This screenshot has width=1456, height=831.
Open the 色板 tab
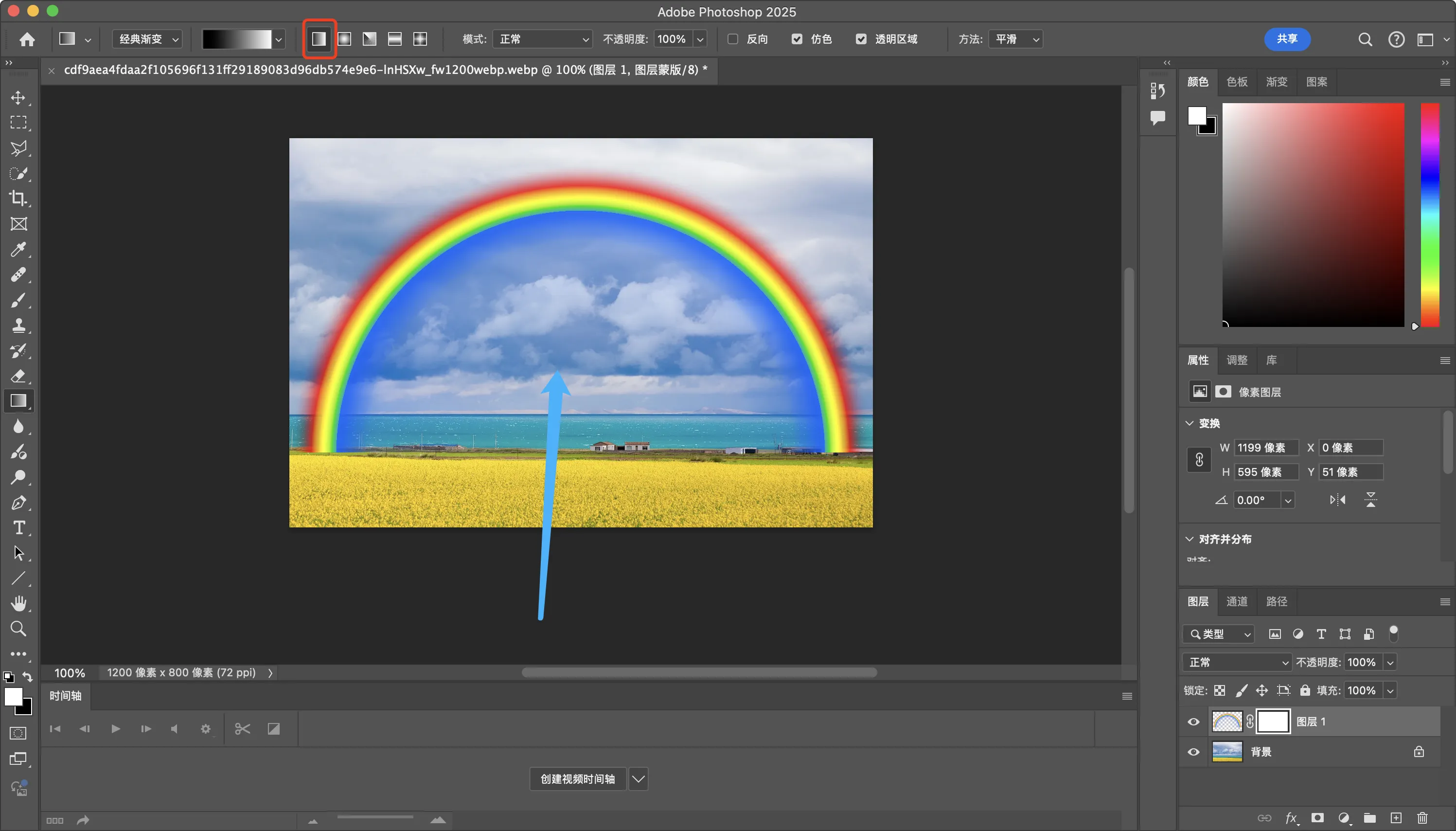click(x=1236, y=82)
